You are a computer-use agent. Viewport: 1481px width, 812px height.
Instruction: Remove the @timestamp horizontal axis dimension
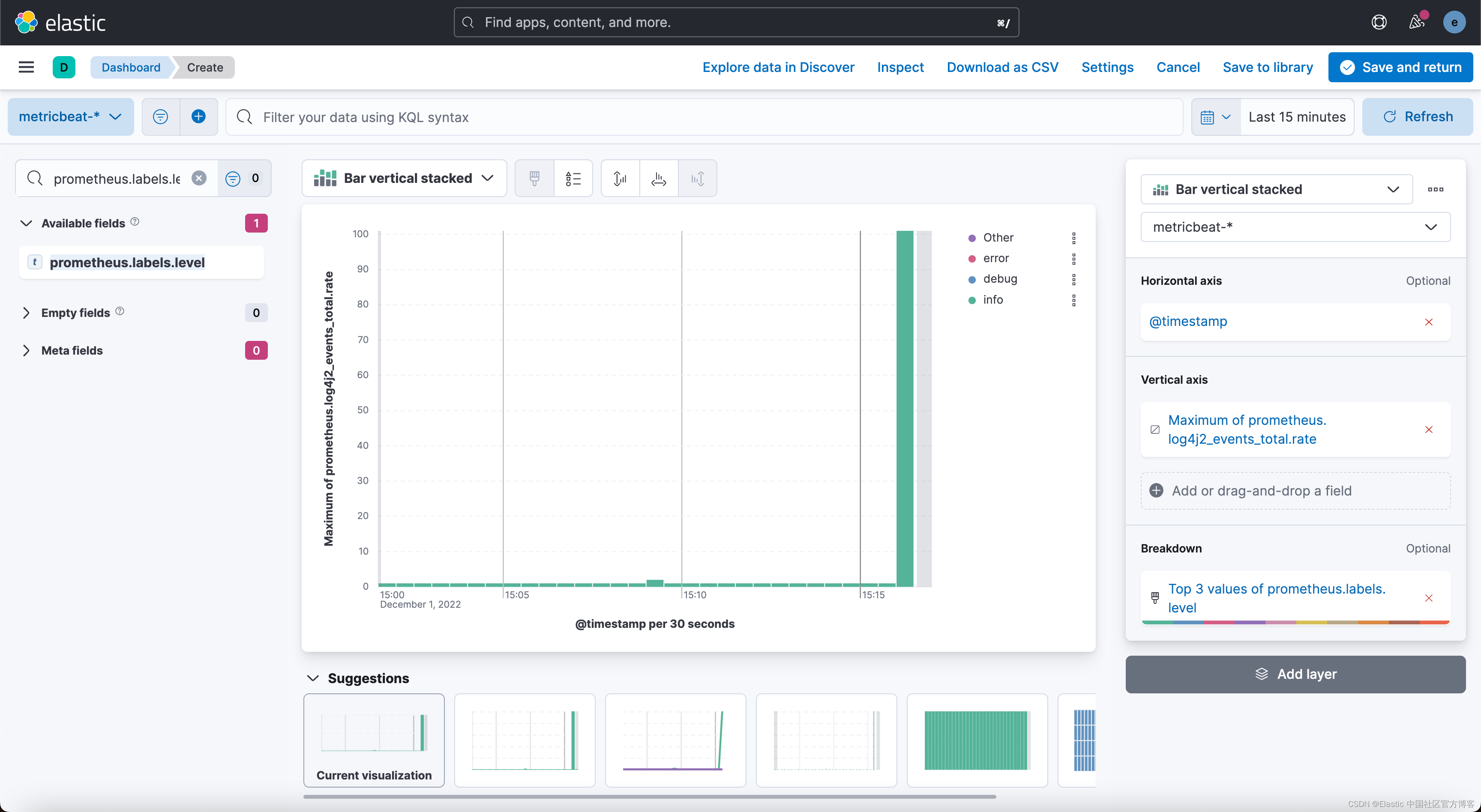coord(1429,322)
